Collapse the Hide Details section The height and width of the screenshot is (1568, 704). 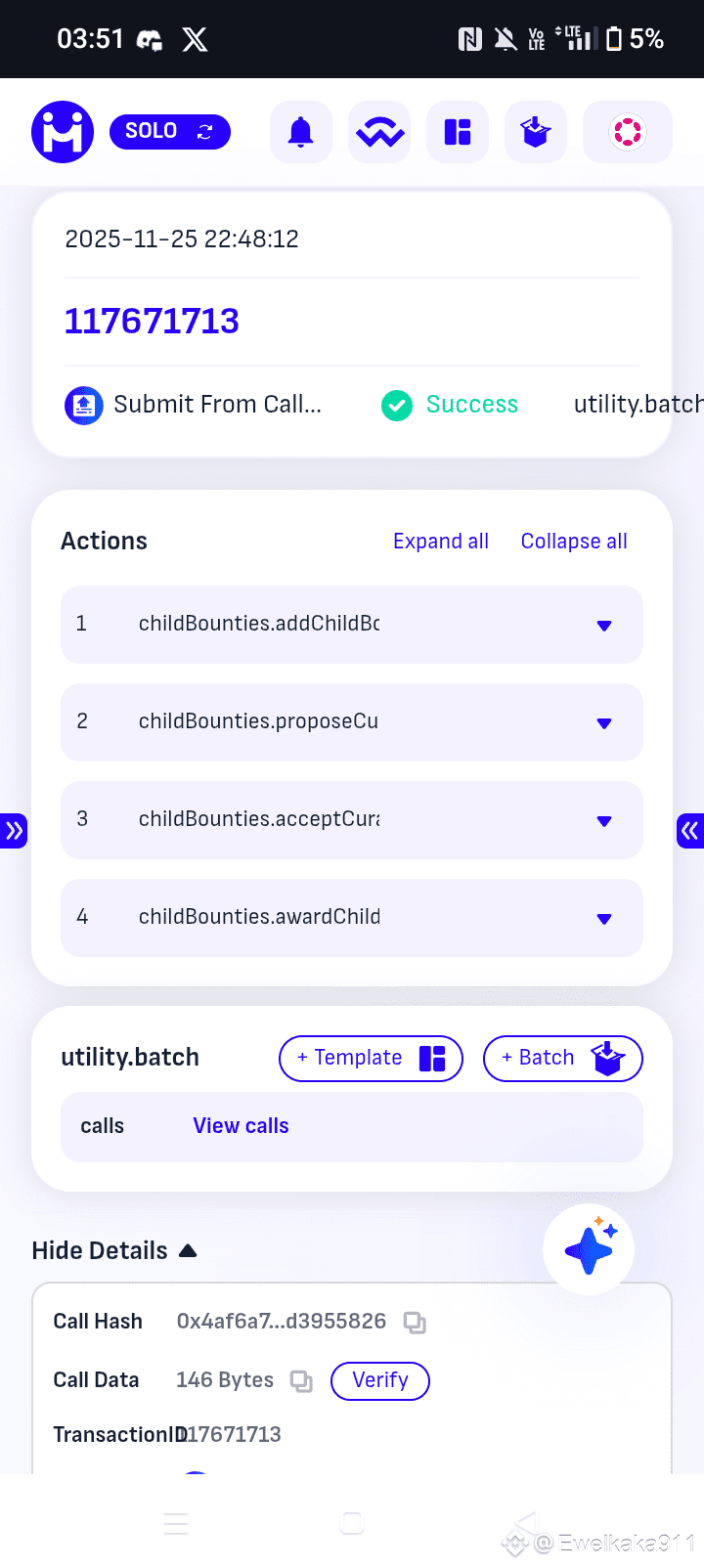[x=114, y=1251]
